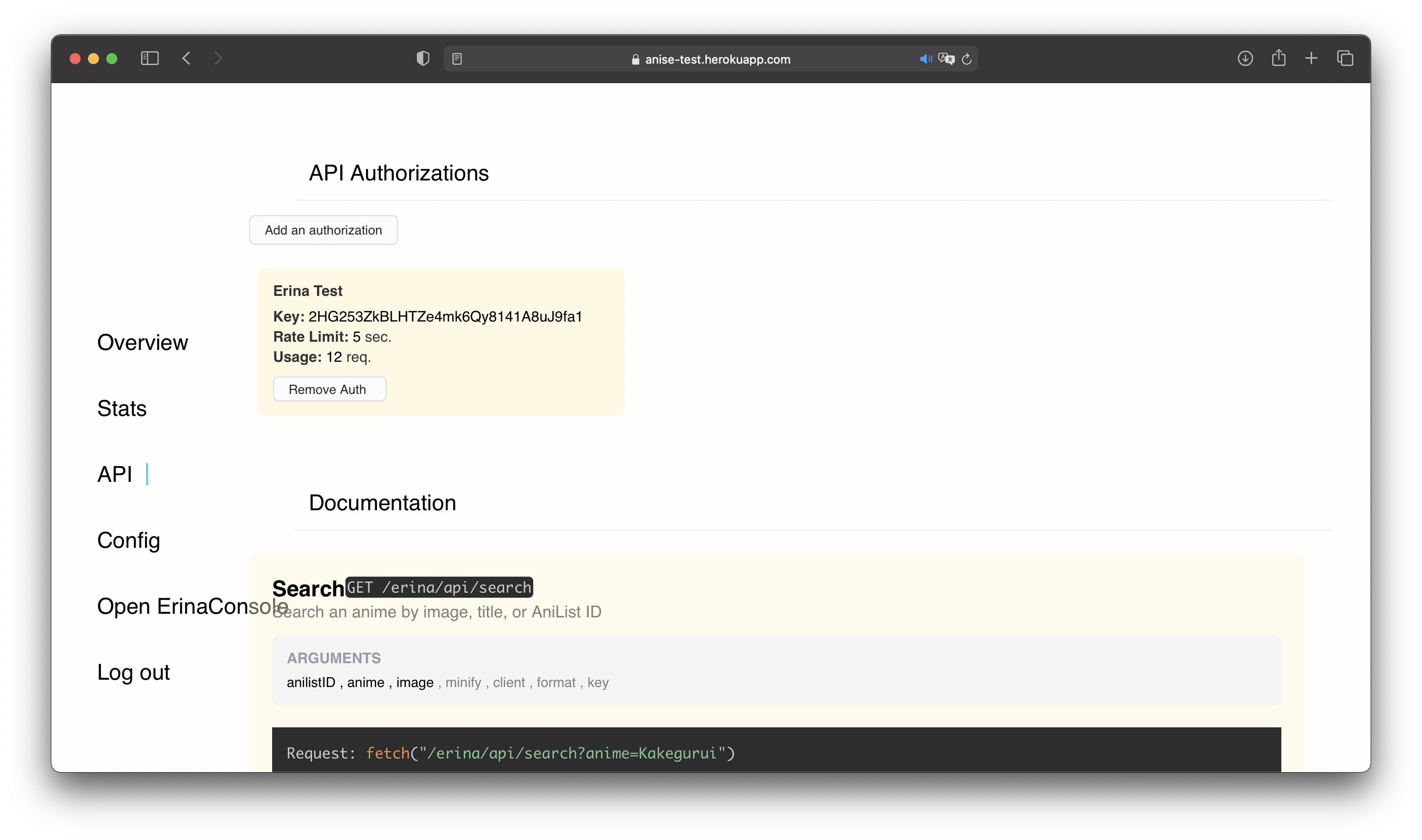Open the Stats section
1422x840 pixels.
pyautogui.click(x=122, y=408)
